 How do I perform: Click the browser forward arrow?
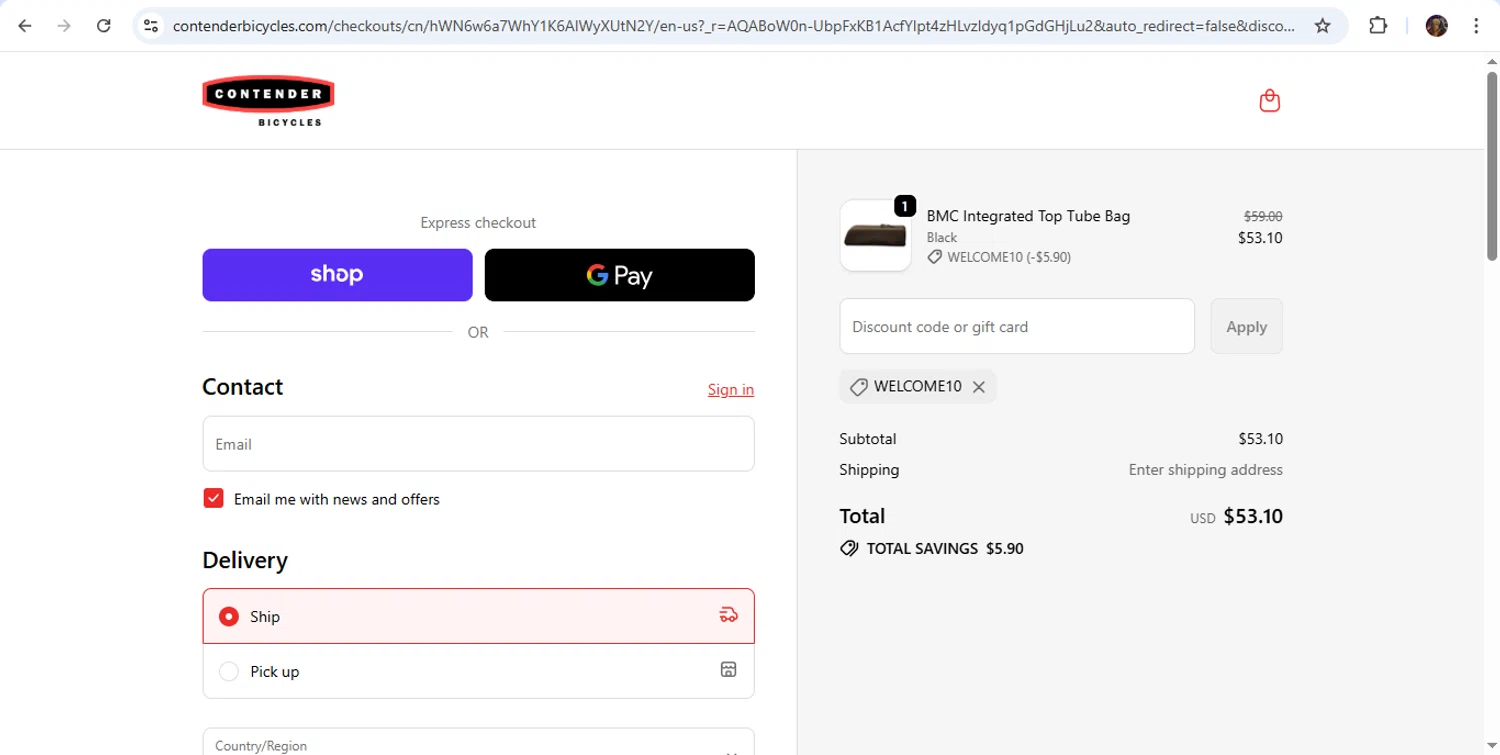click(64, 26)
